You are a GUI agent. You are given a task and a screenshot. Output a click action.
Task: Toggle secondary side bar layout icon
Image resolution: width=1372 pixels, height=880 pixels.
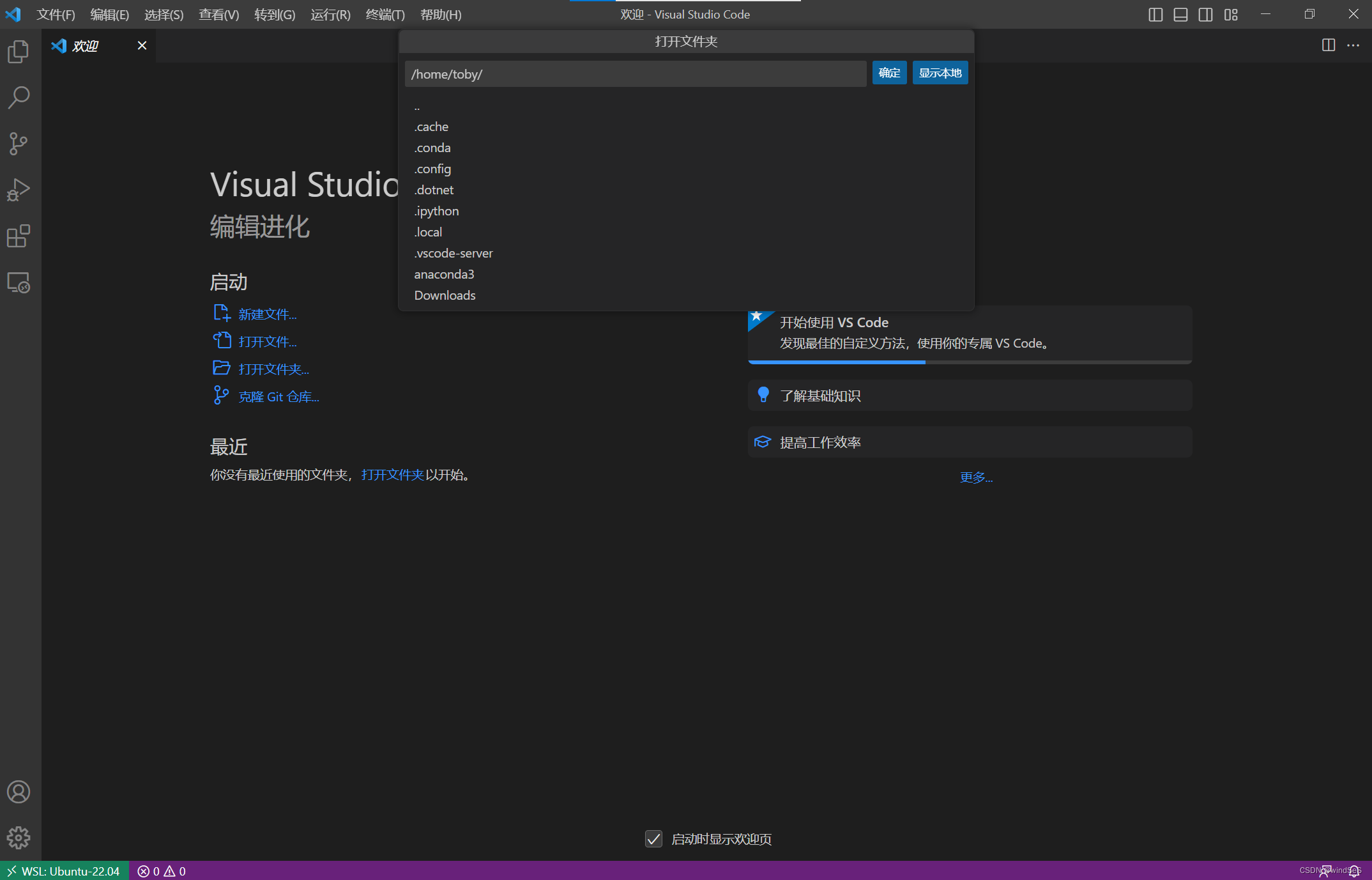1205,14
